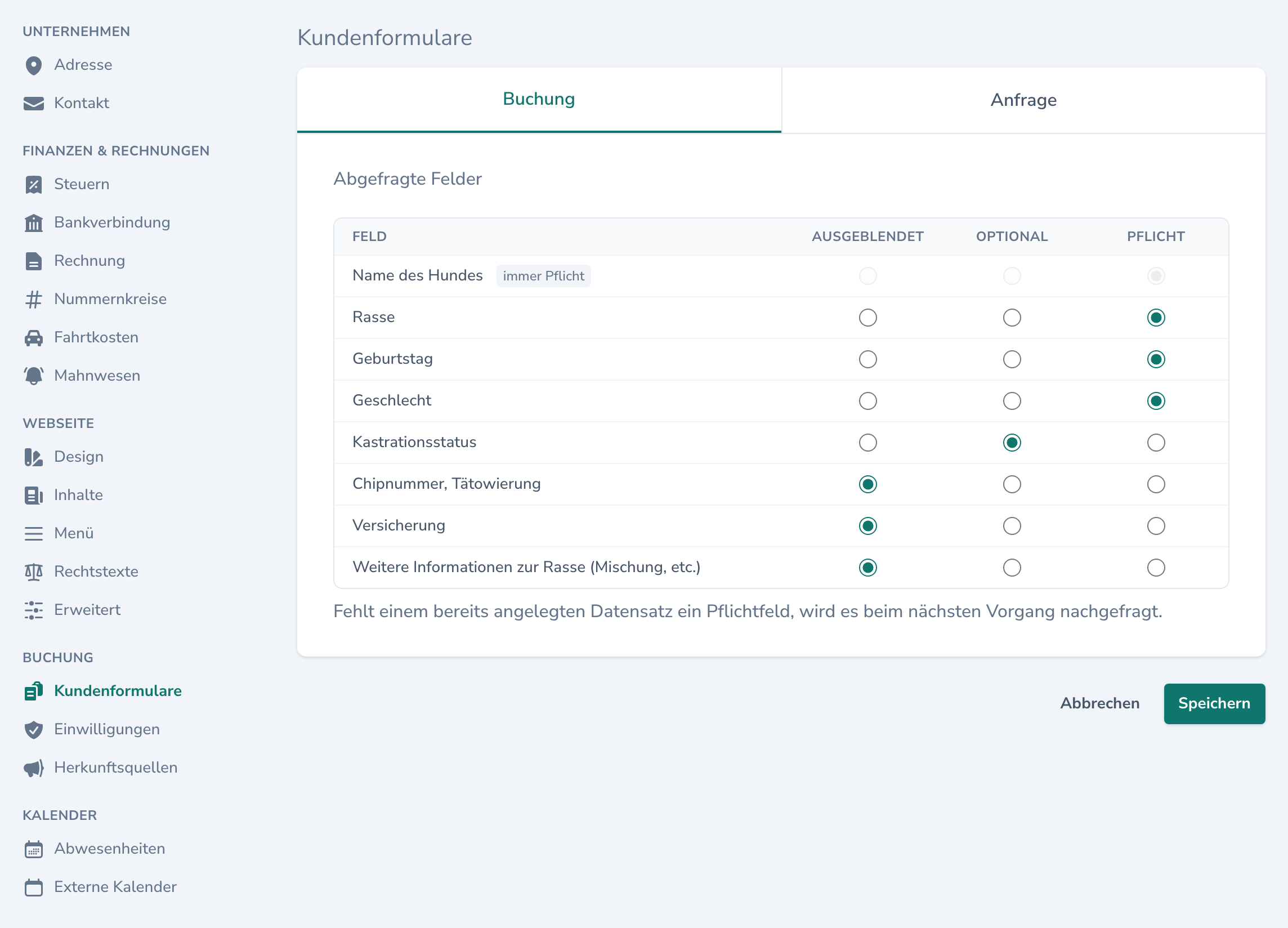Set Chipnummer, Tätowierung to Optional
The image size is (1288, 928).
point(1012,484)
